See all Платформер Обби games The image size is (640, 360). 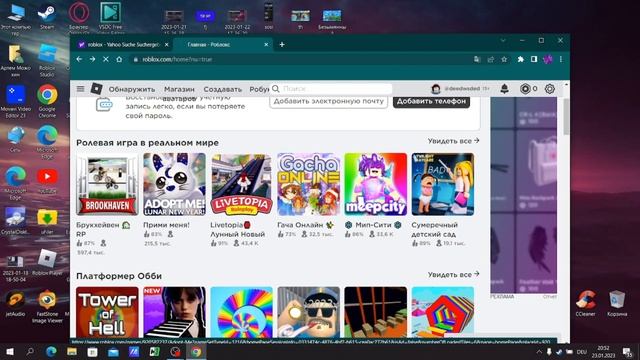point(453,275)
